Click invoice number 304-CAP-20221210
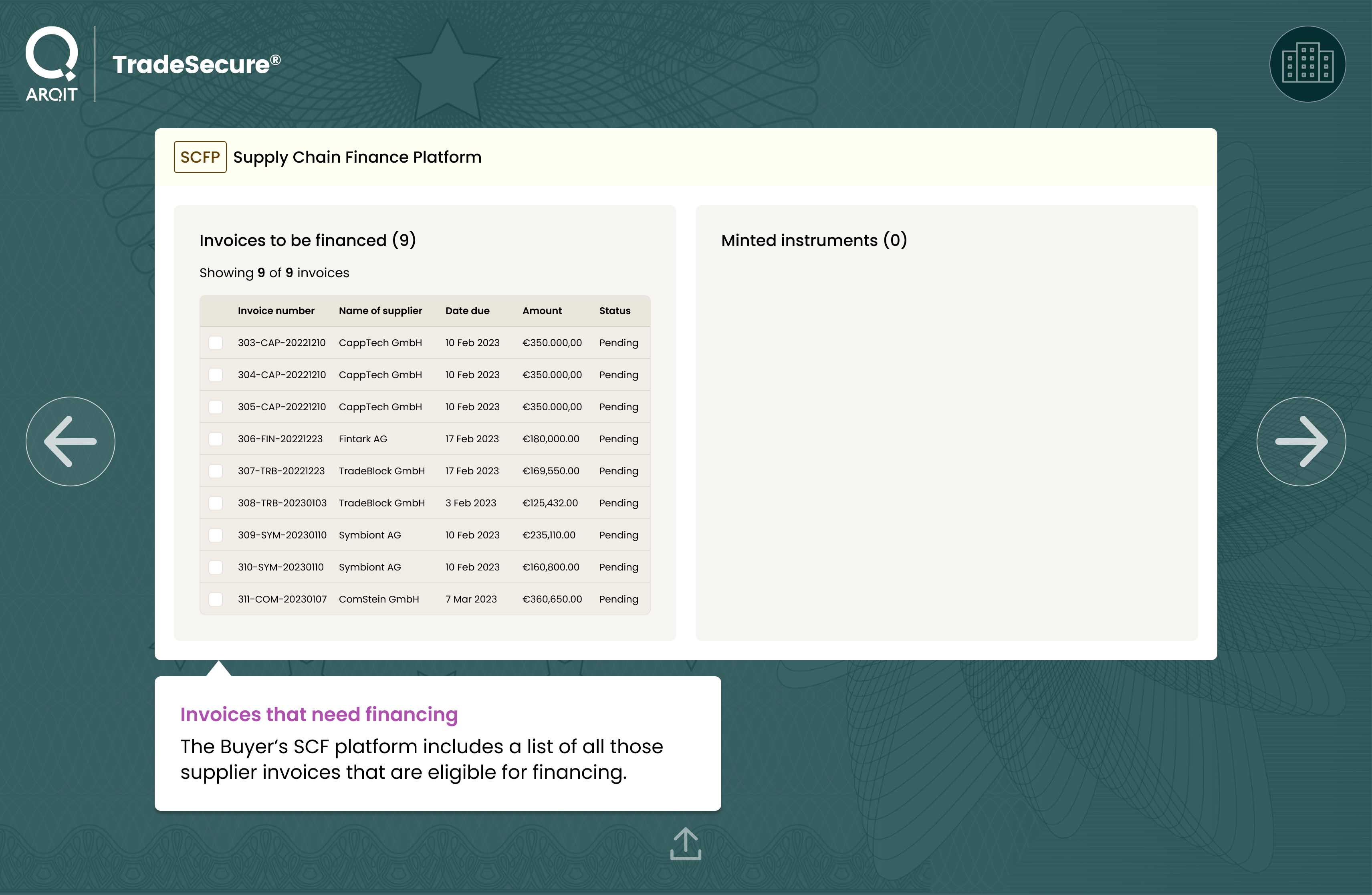1372x895 pixels. coord(282,375)
